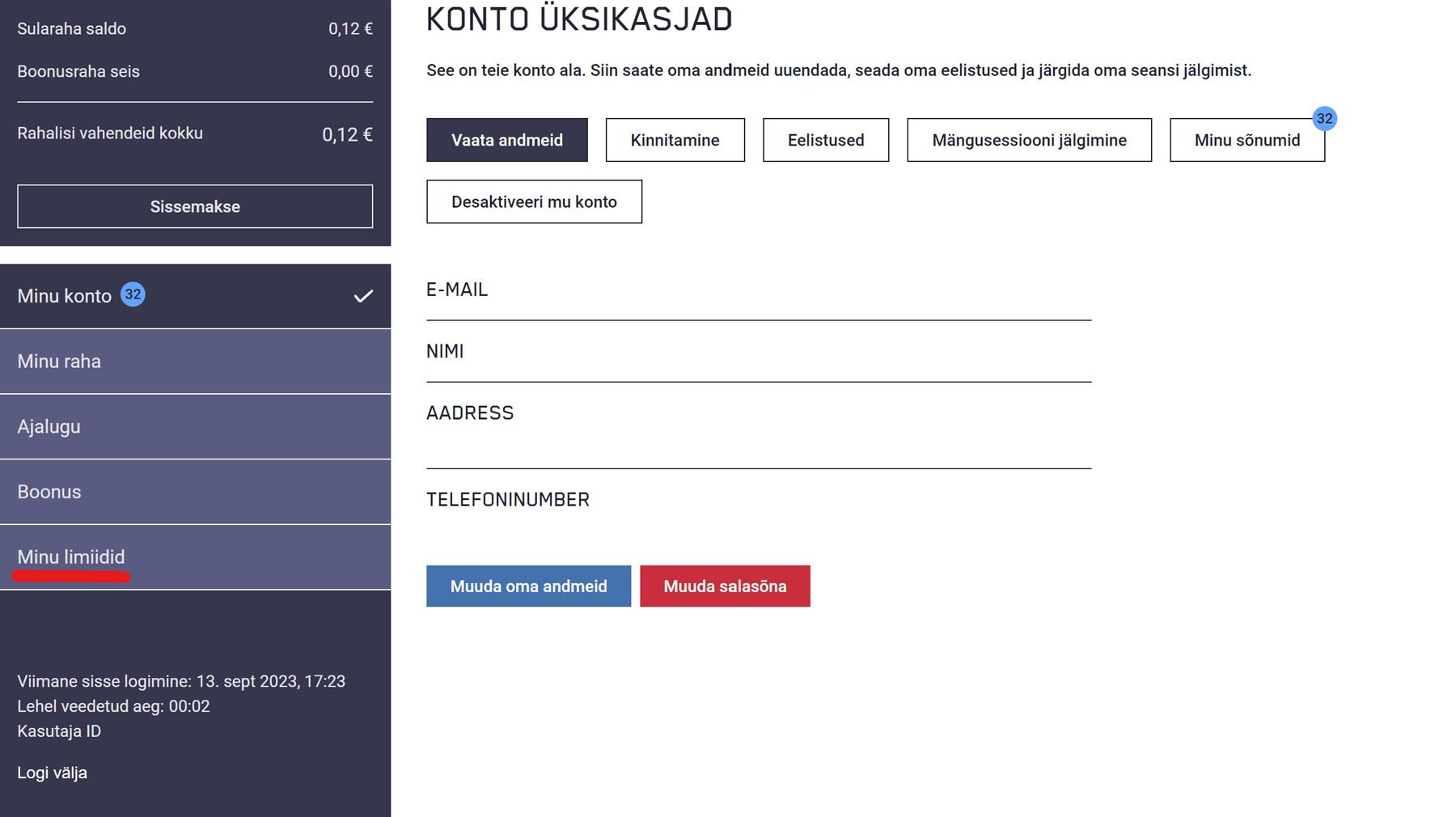Open Ajalugu history section
This screenshot has width=1456, height=817.
click(x=195, y=427)
